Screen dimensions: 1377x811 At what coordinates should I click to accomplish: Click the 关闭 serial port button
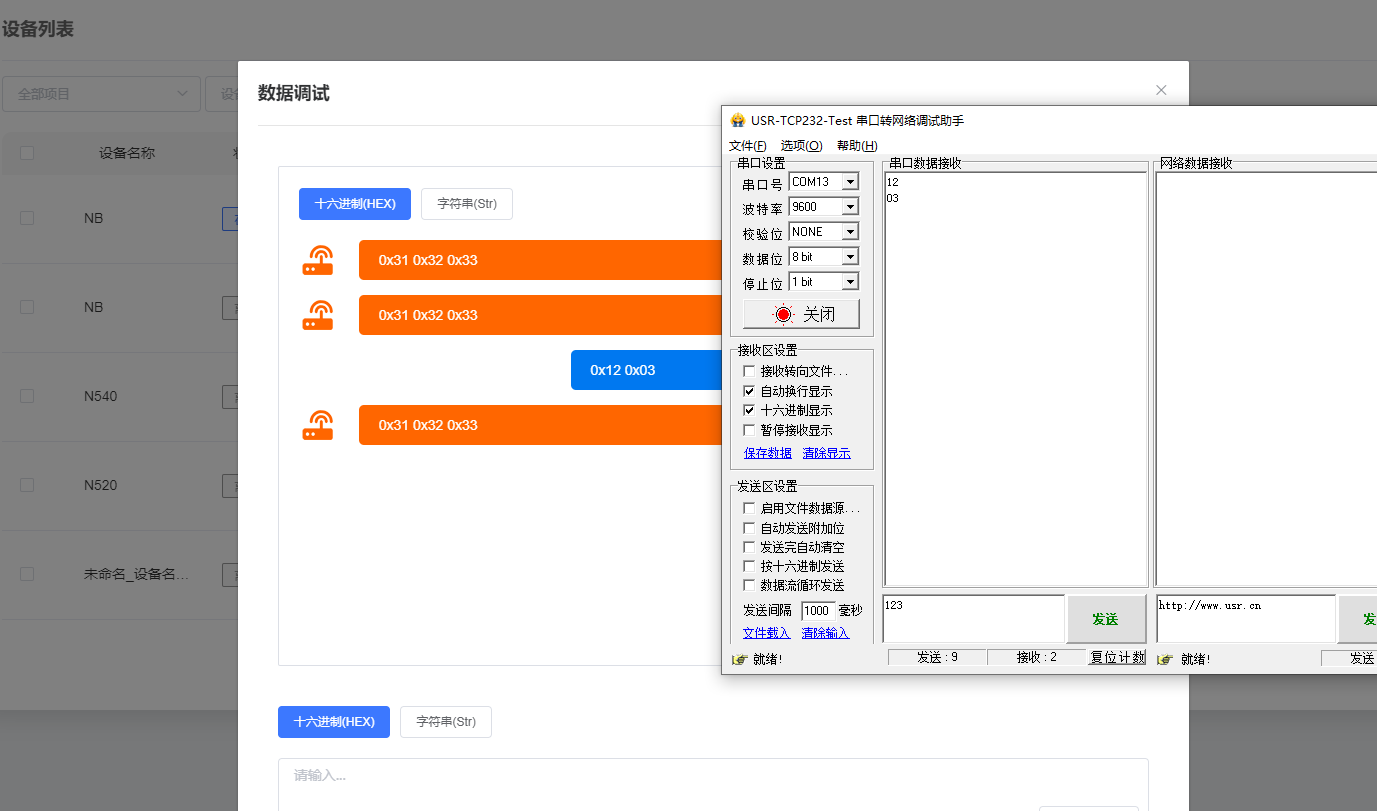click(801, 314)
